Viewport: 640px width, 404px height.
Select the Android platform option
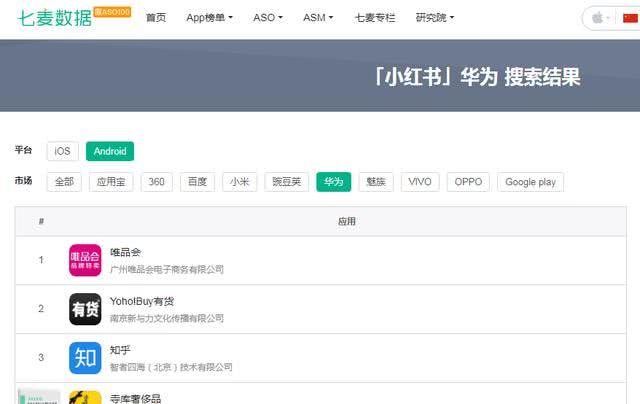pos(110,151)
